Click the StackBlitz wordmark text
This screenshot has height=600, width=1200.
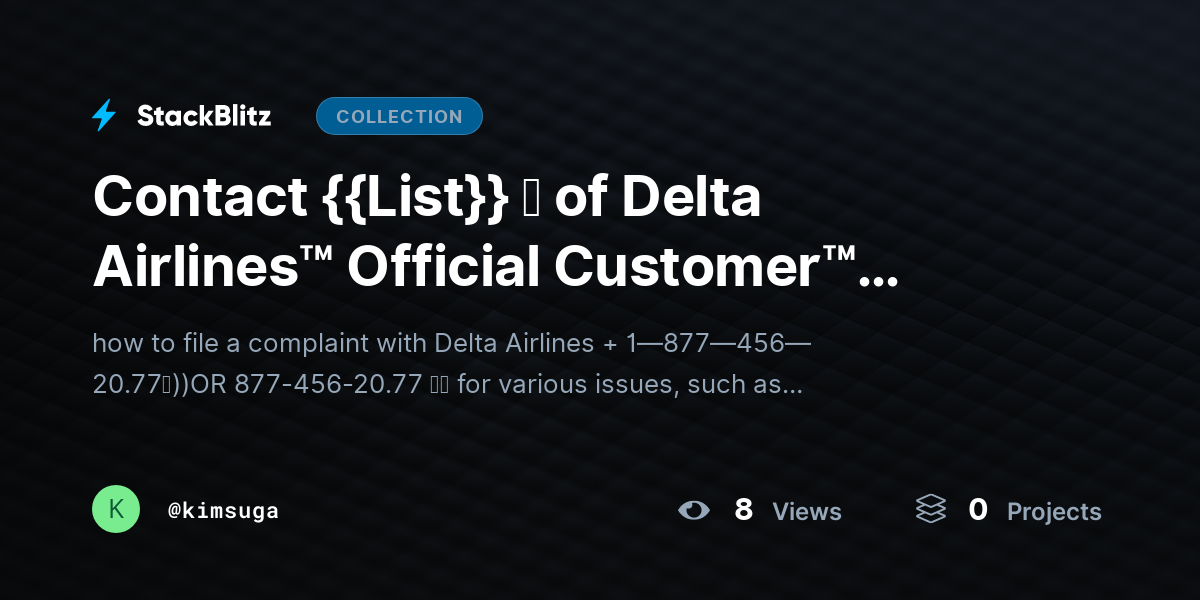click(204, 116)
